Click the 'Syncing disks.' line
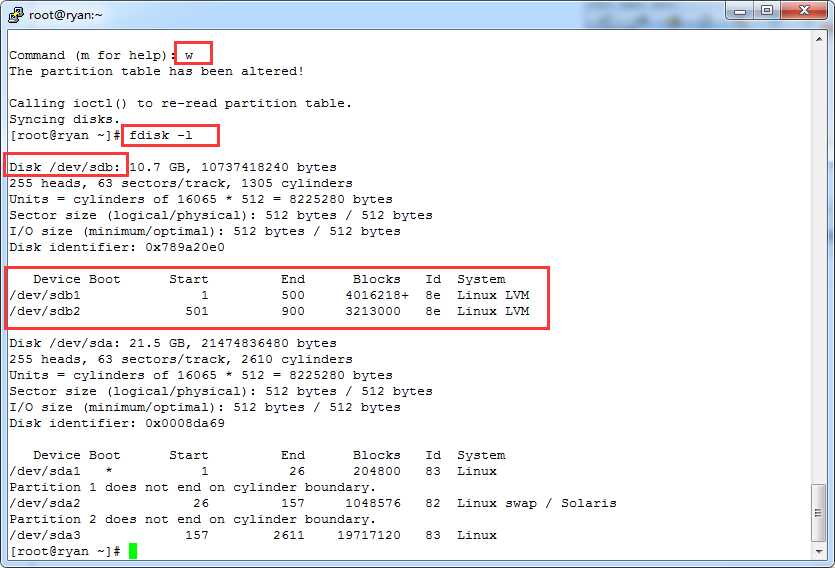 (x=65, y=119)
